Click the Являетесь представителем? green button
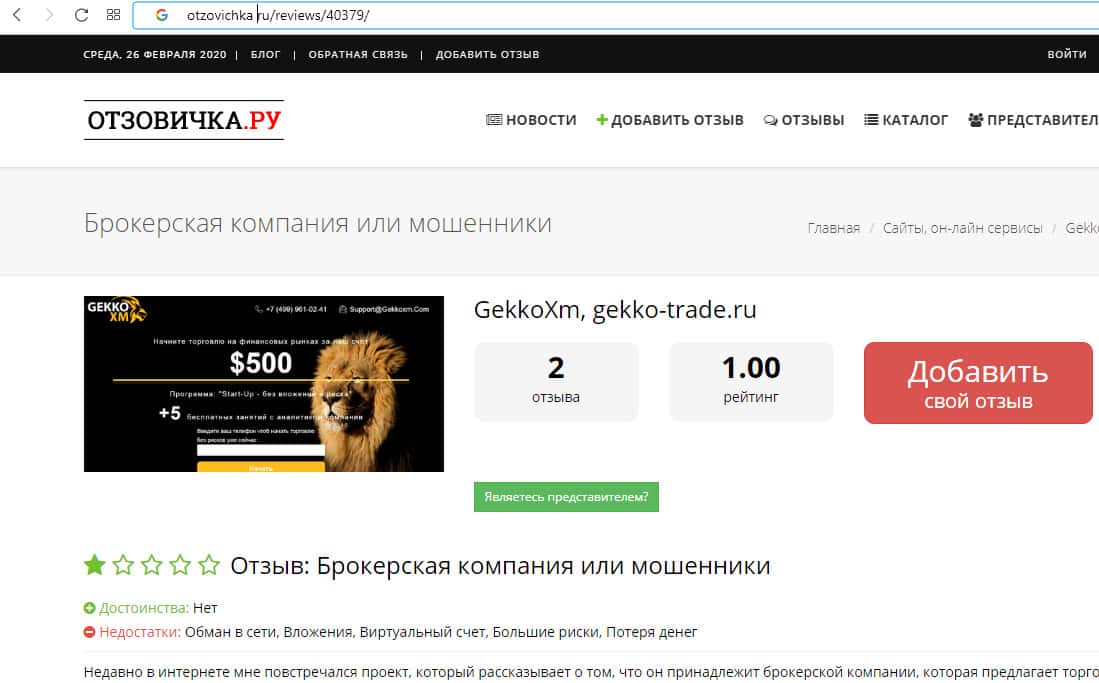The width and height of the screenshot is (1099, 683). coord(566,497)
